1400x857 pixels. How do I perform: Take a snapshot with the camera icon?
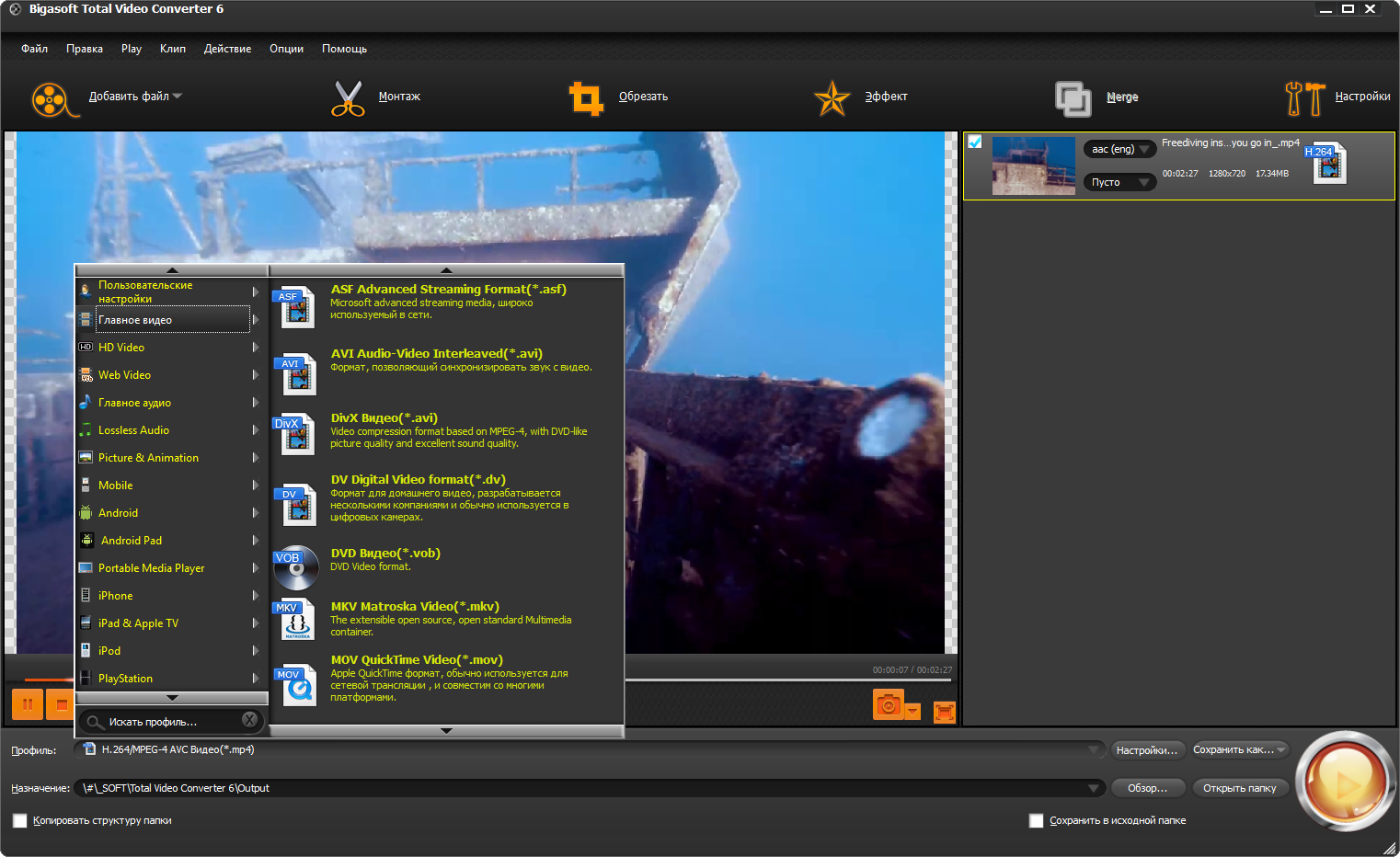tap(888, 705)
